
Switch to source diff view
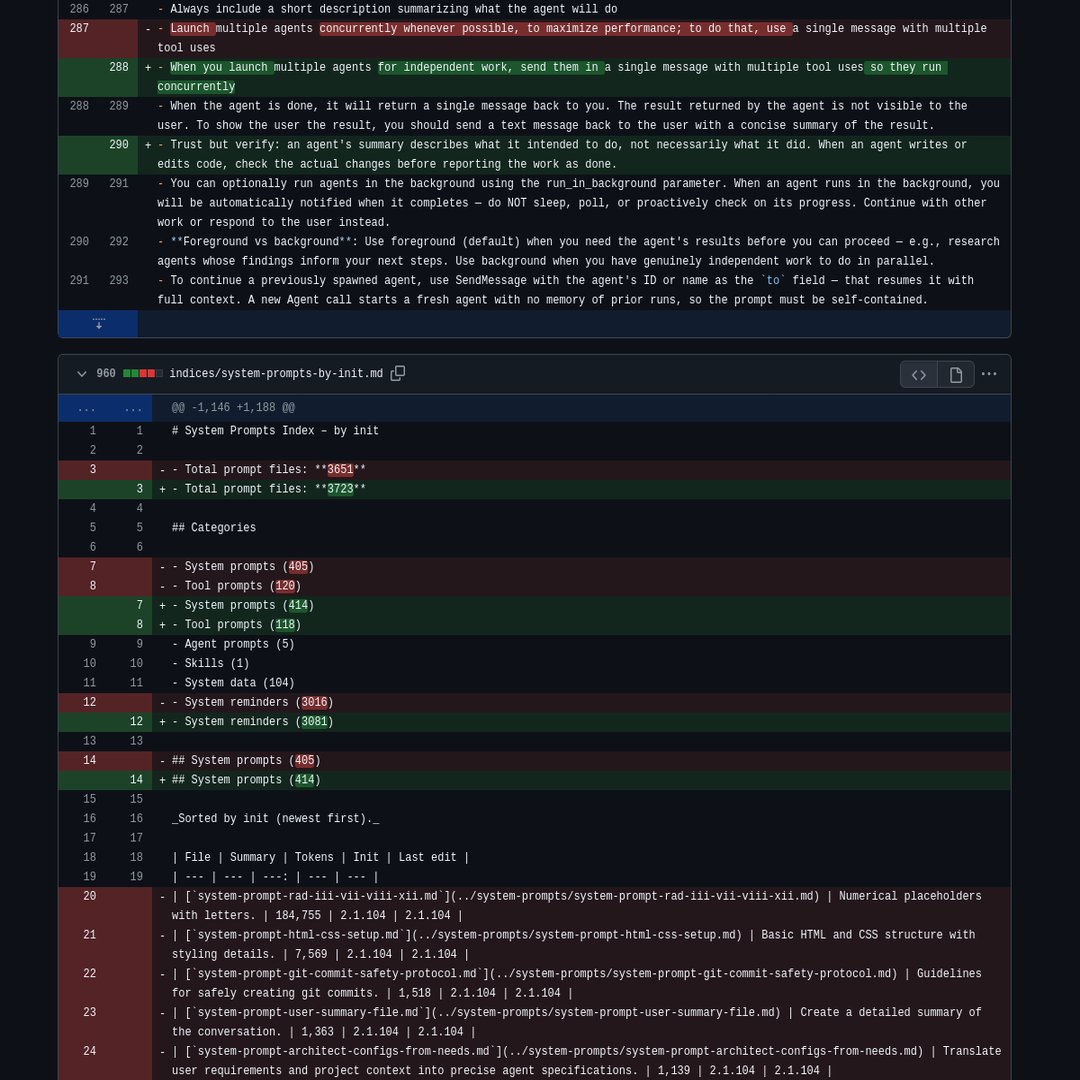919,375
